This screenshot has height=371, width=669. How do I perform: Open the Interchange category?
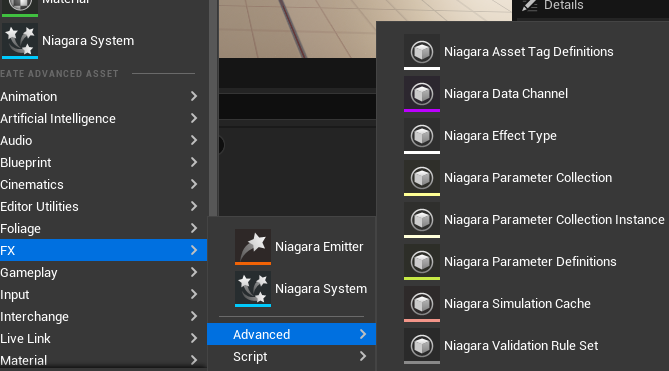[103, 316]
